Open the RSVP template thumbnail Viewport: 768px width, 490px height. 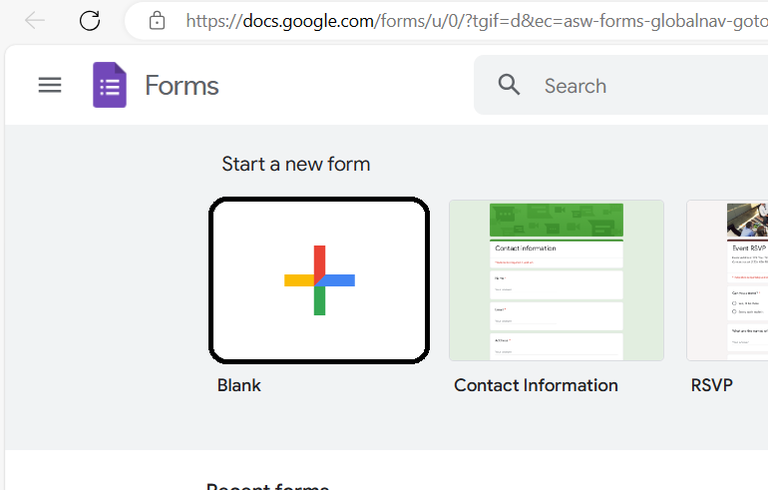pyautogui.click(x=727, y=280)
